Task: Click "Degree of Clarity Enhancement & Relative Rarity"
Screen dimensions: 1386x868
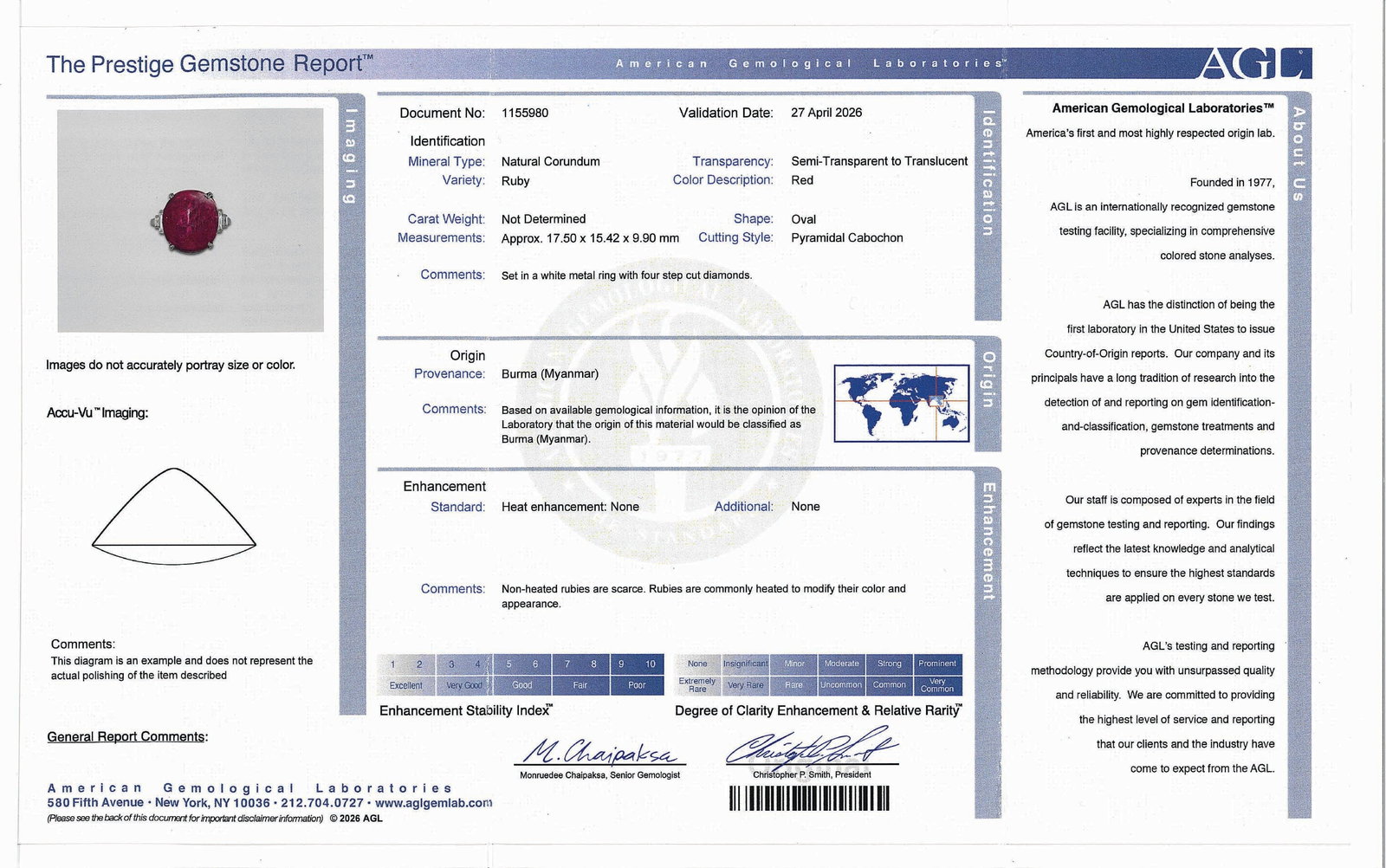Action: [818, 710]
